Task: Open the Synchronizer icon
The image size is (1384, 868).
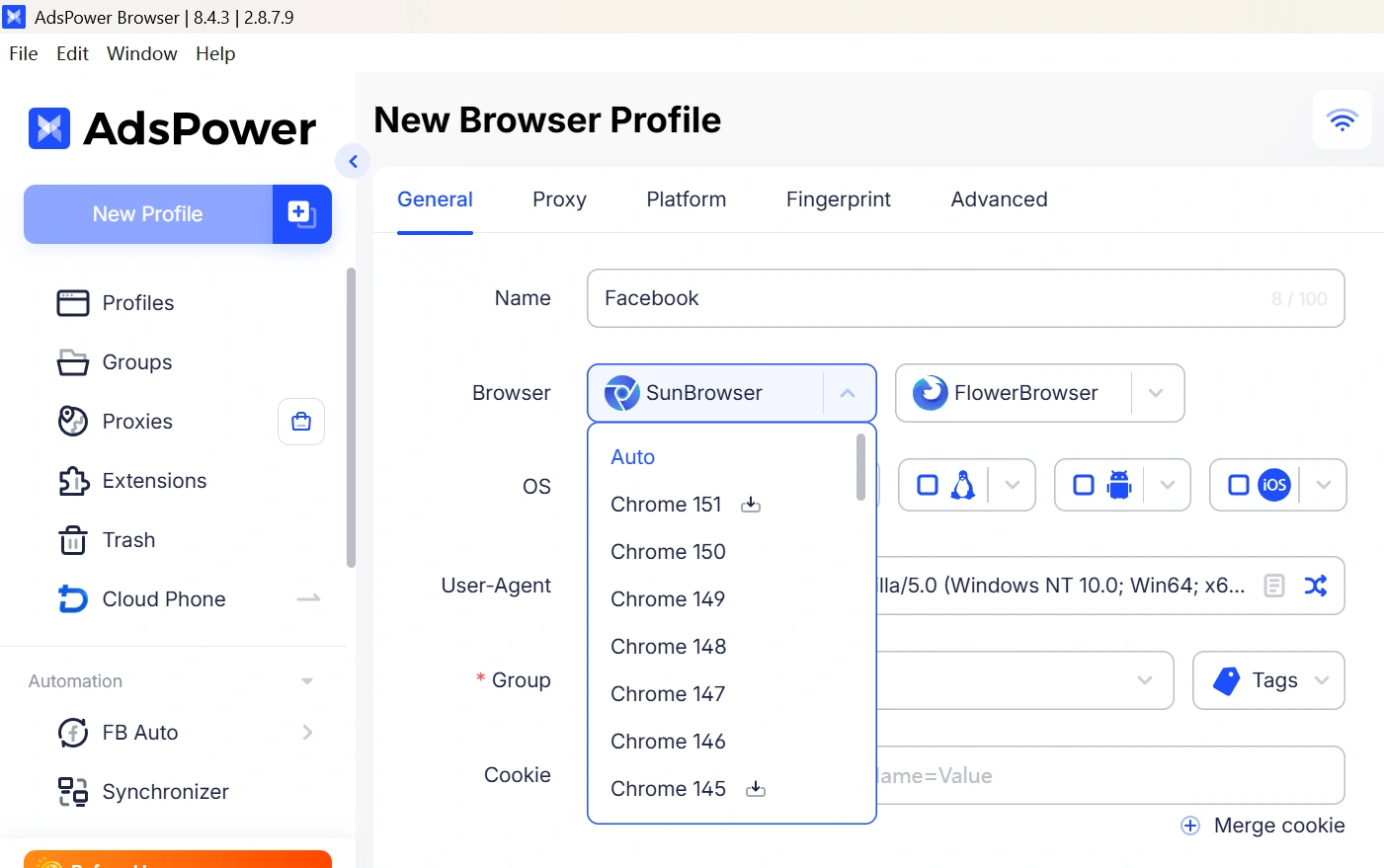Action: point(73,792)
